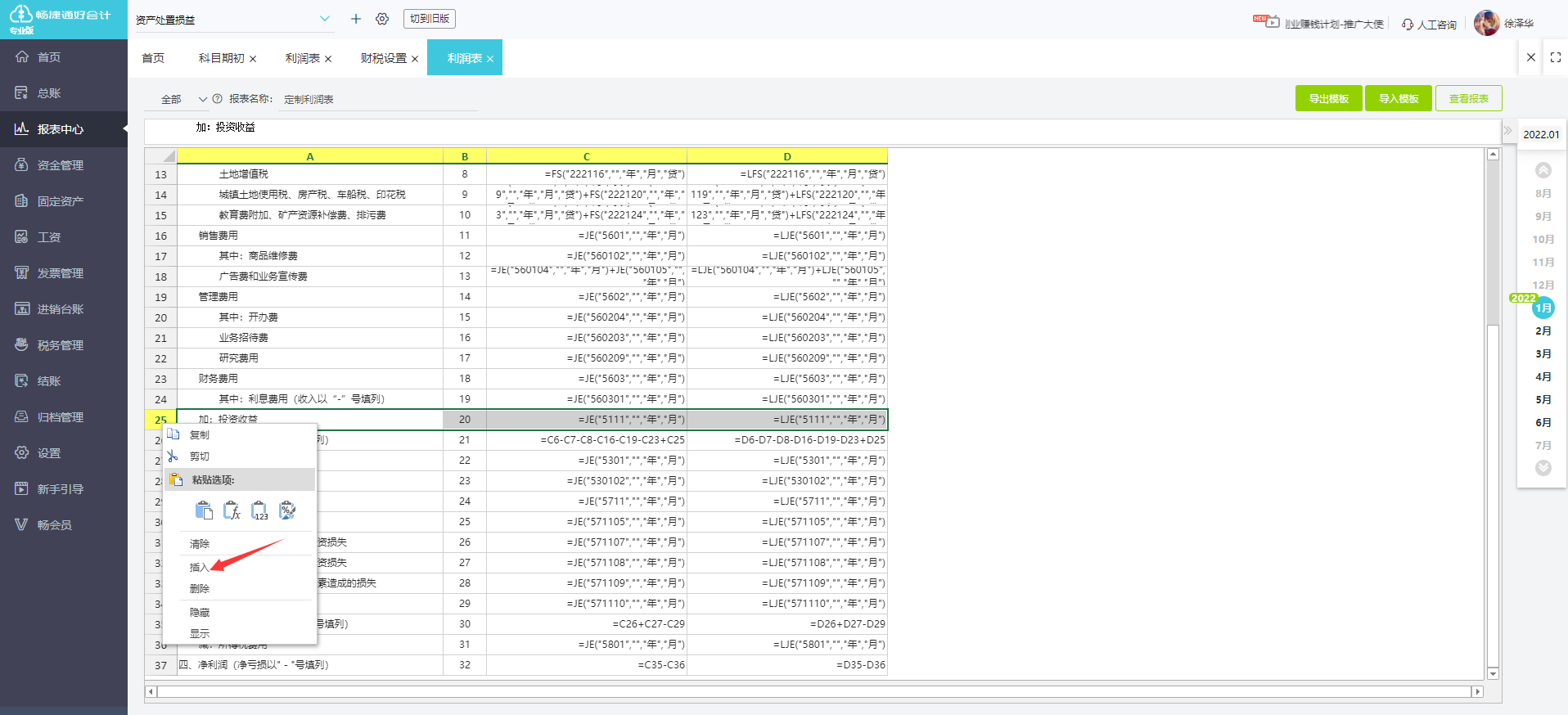Screen dimensions: 1568x715
Task: Open settings gear icon in top bar
Action: tap(382, 19)
